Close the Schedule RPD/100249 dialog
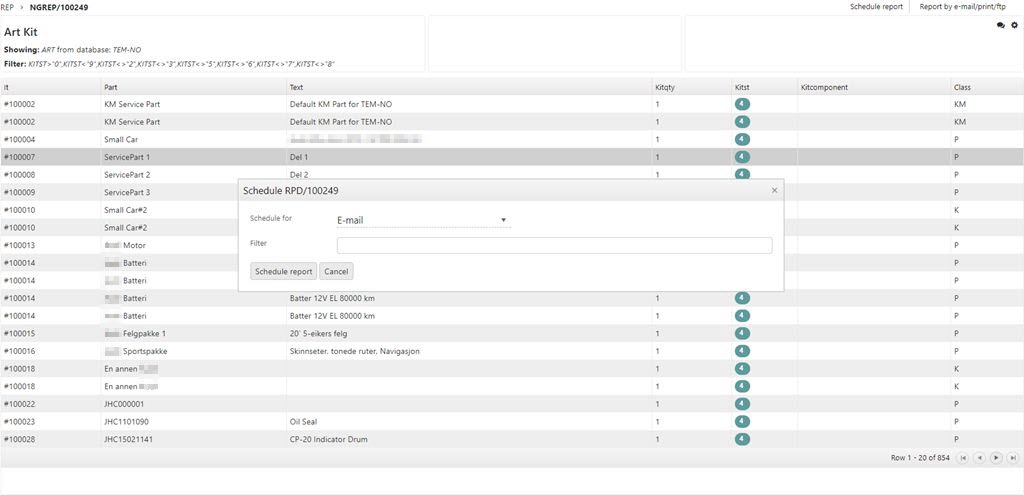Screen dimensions: 1024x495 coord(774,190)
